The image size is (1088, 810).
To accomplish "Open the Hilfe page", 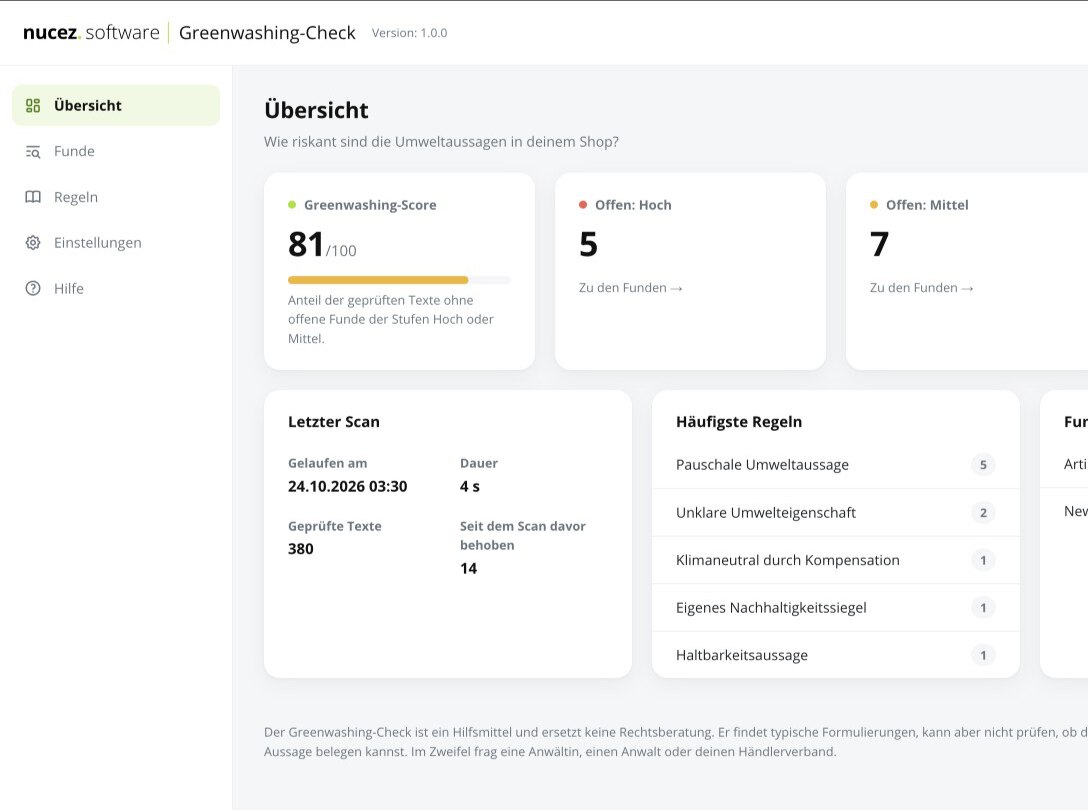I will click(x=116, y=289).
